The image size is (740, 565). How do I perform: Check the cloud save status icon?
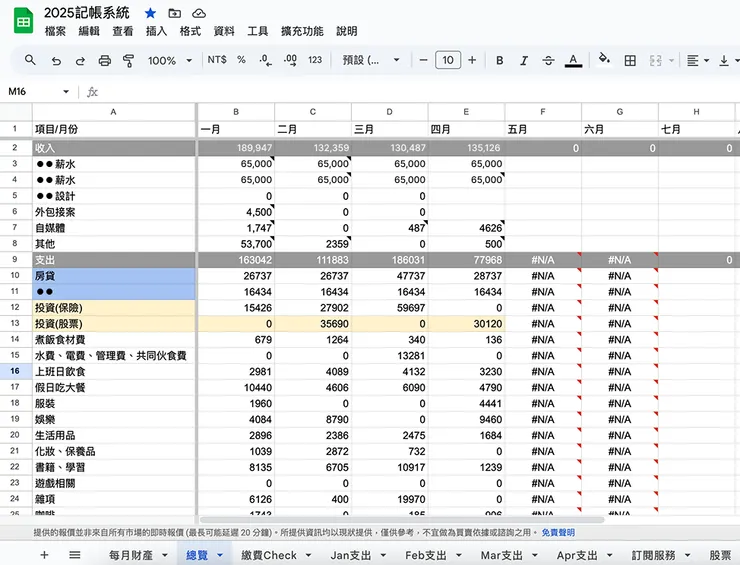click(x=199, y=13)
